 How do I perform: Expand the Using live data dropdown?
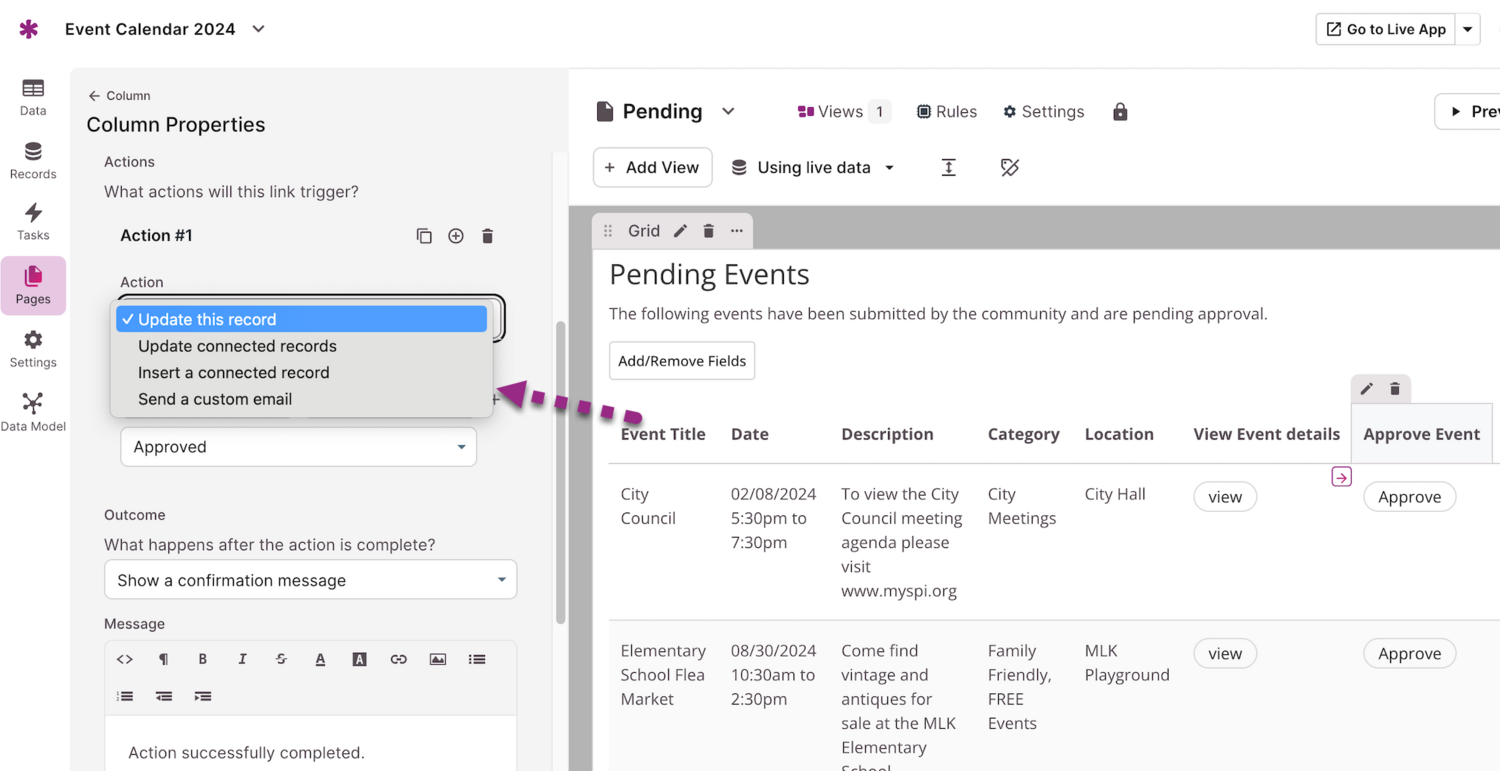coord(813,168)
